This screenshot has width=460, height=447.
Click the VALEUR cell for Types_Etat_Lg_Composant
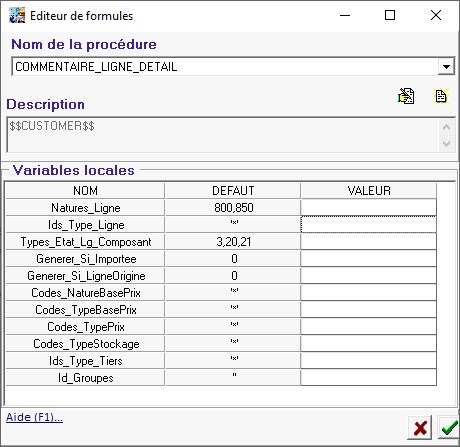click(x=369, y=242)
